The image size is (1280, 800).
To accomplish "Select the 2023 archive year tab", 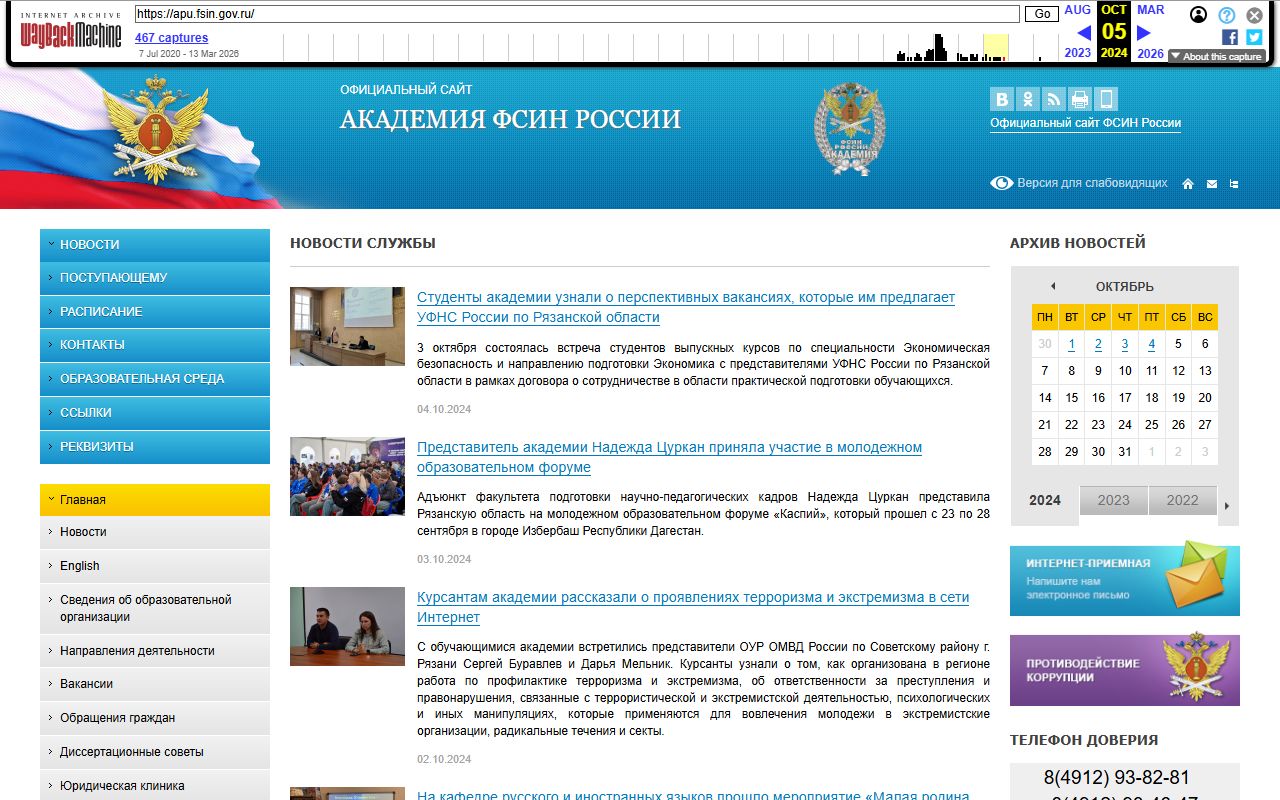I will tap(1113, 500).
